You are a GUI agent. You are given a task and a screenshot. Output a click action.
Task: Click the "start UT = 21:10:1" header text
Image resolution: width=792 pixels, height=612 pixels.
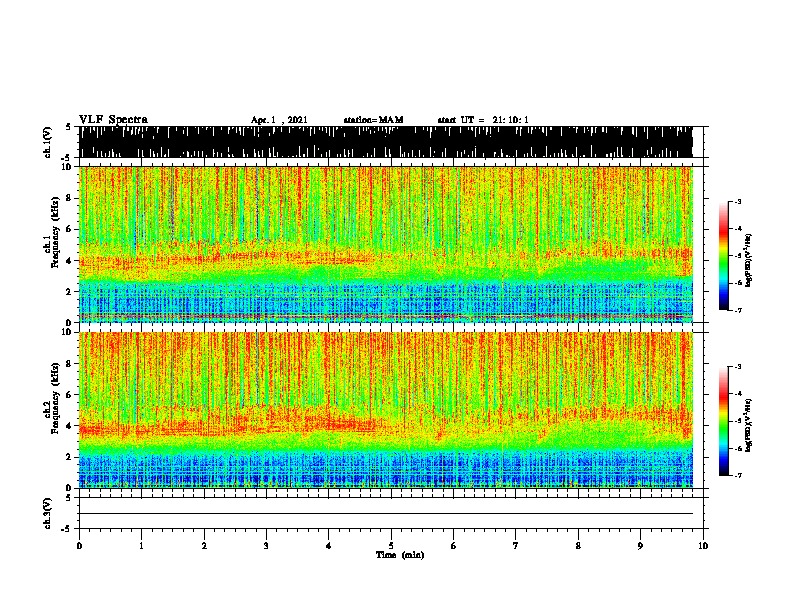[x=483, y=120]
